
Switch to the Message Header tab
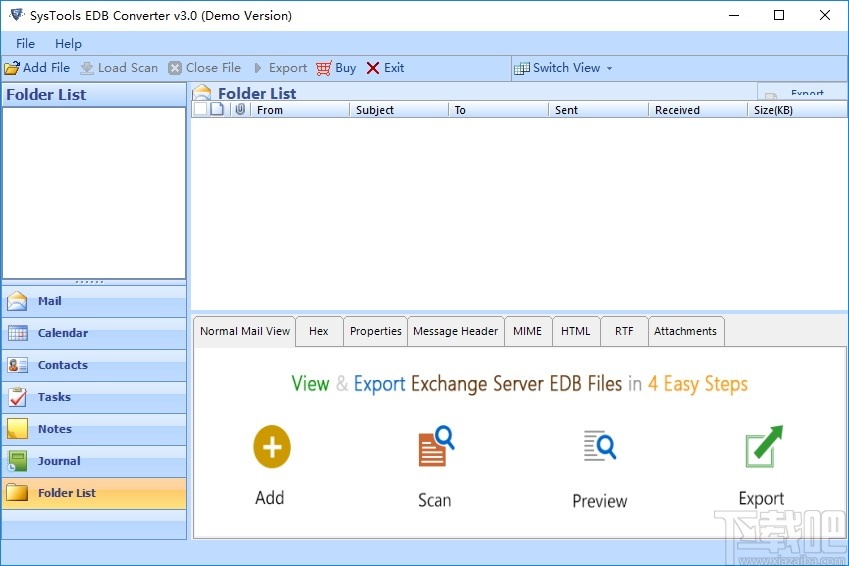pyautogui.click(x=455, y=331)
